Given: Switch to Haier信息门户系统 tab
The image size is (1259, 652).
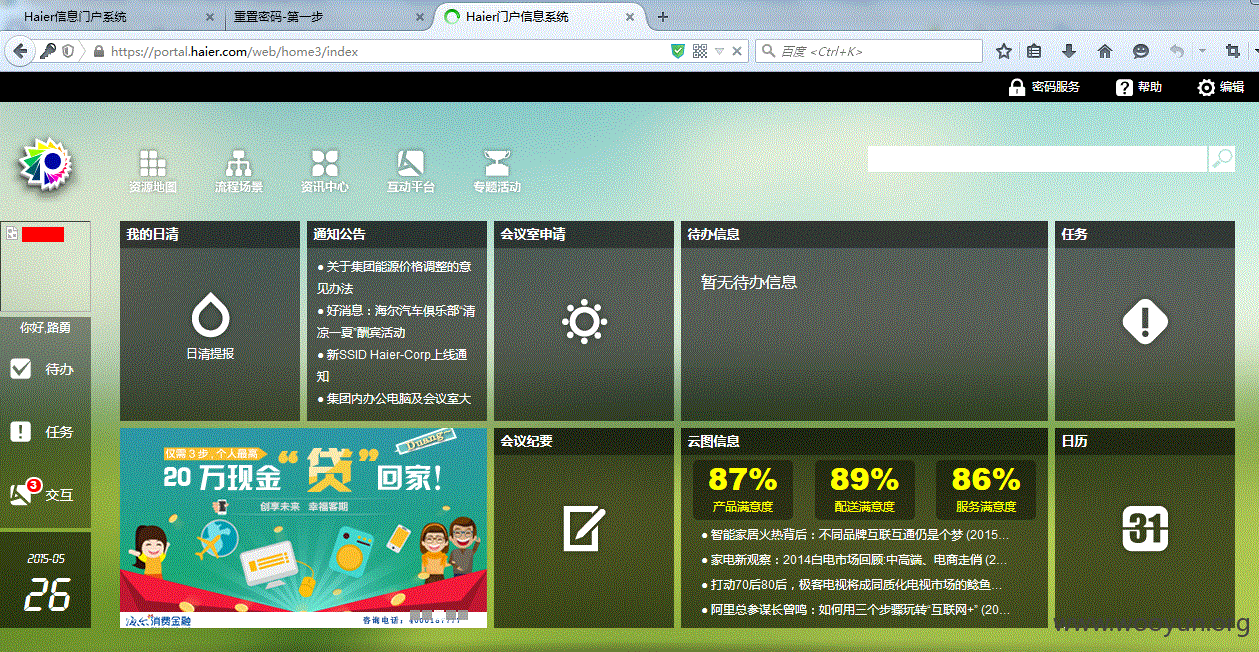Looking at the screenshot, I should click(x=110, y=17).
